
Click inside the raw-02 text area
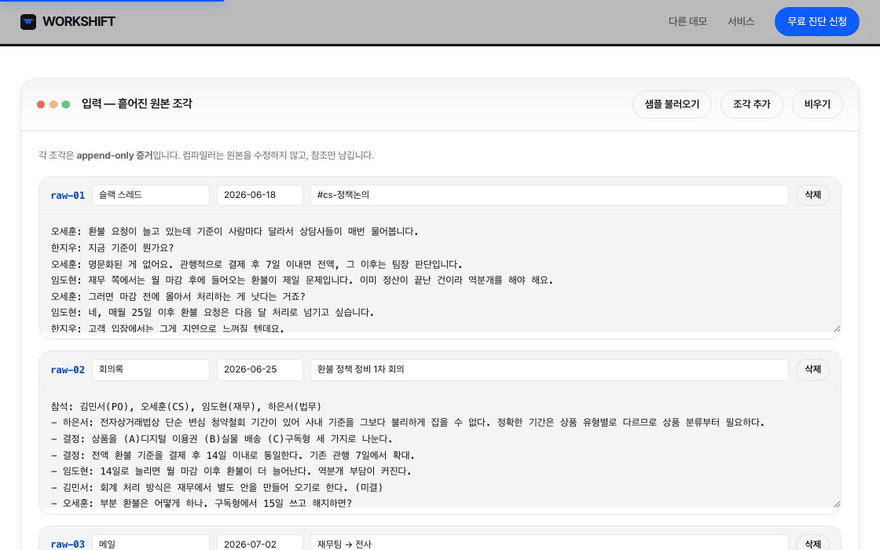[x=440, y=449]
